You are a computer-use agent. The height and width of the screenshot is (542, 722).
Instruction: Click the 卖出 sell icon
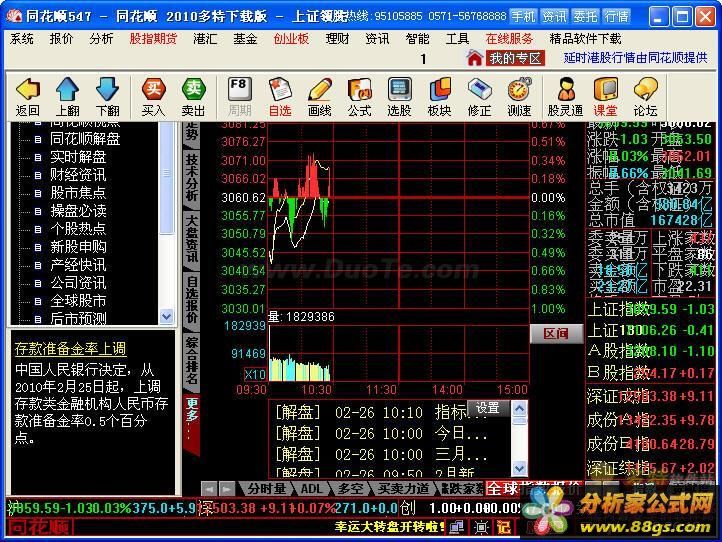coord(193,89)
